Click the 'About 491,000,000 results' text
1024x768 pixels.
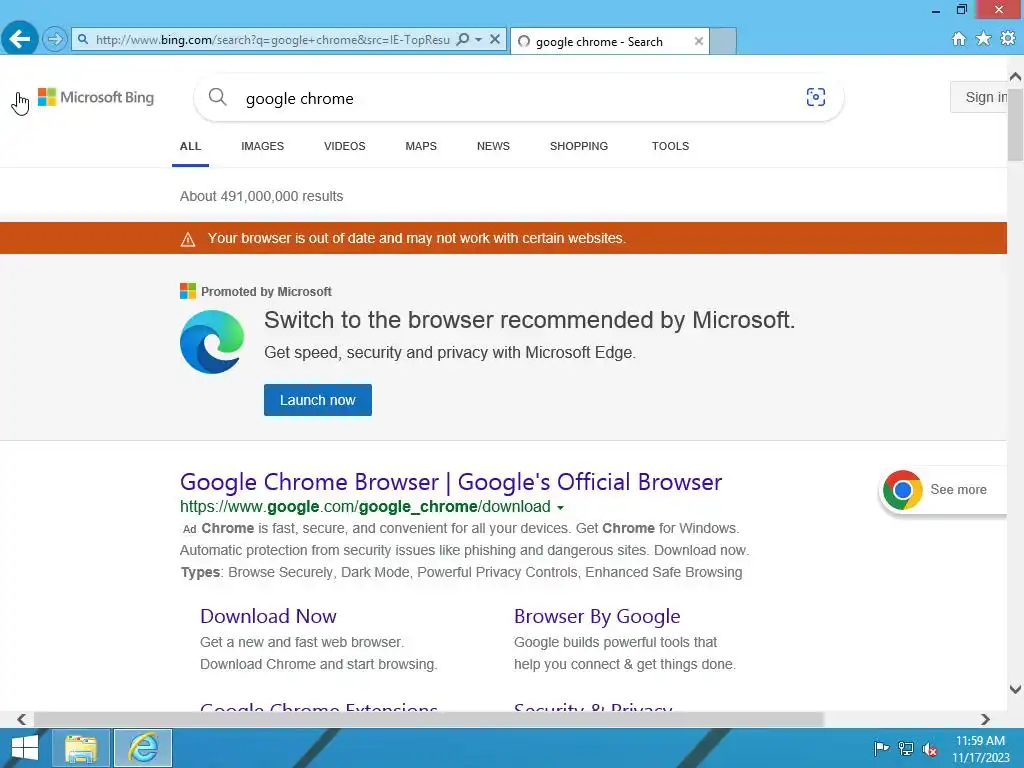click(261, 197)
